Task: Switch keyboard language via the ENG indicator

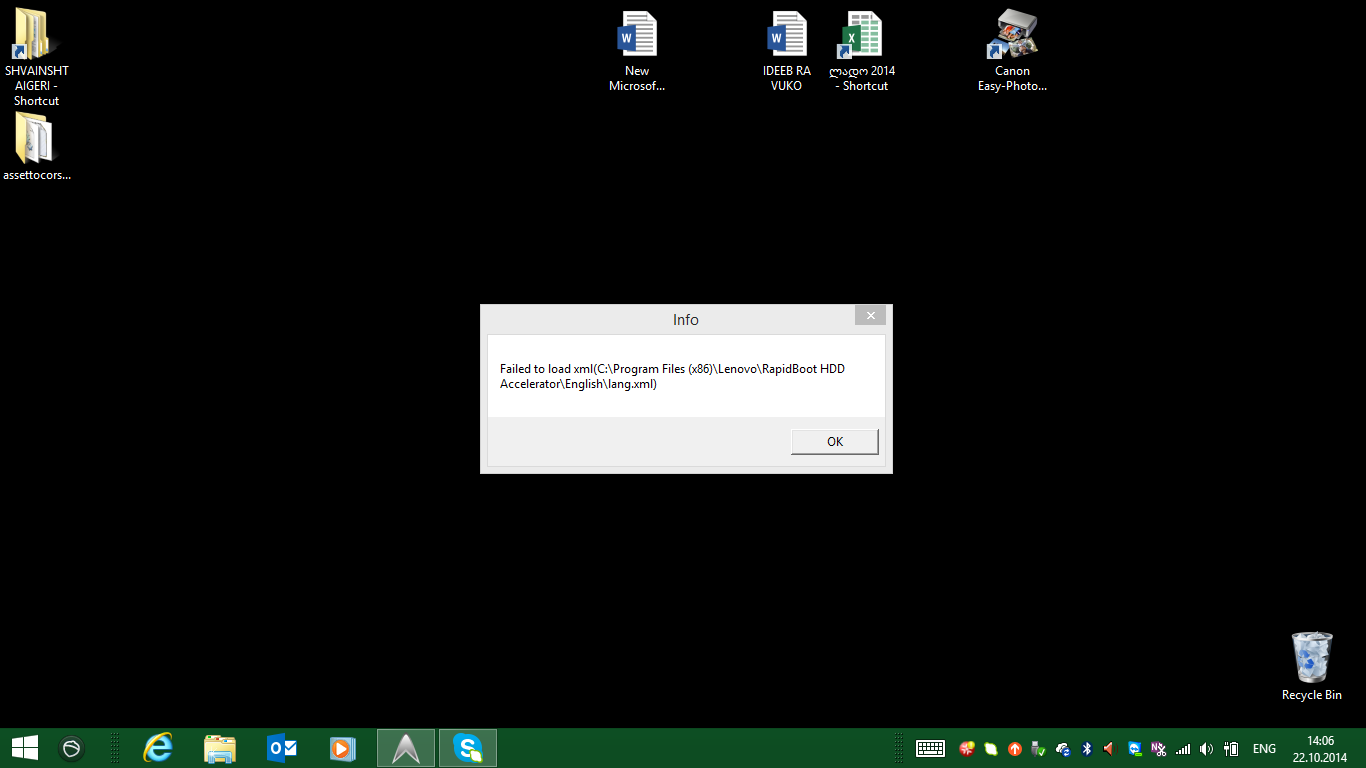Action: coord(1263,748)
